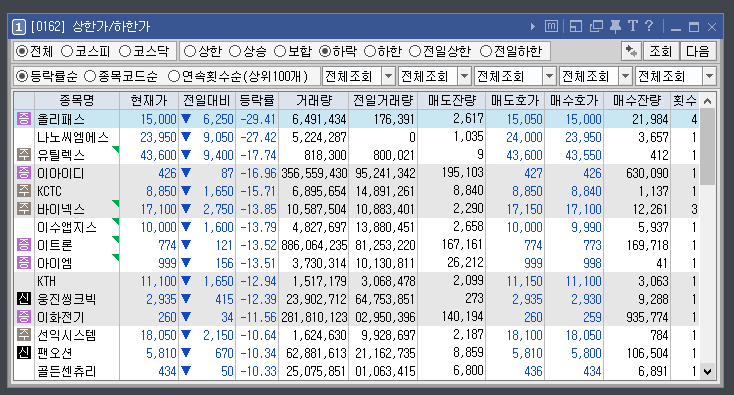Click 팬오션 거래량 value 62,881,613
734x395 pixels.
pyautogui.click(x=316, y=353)
